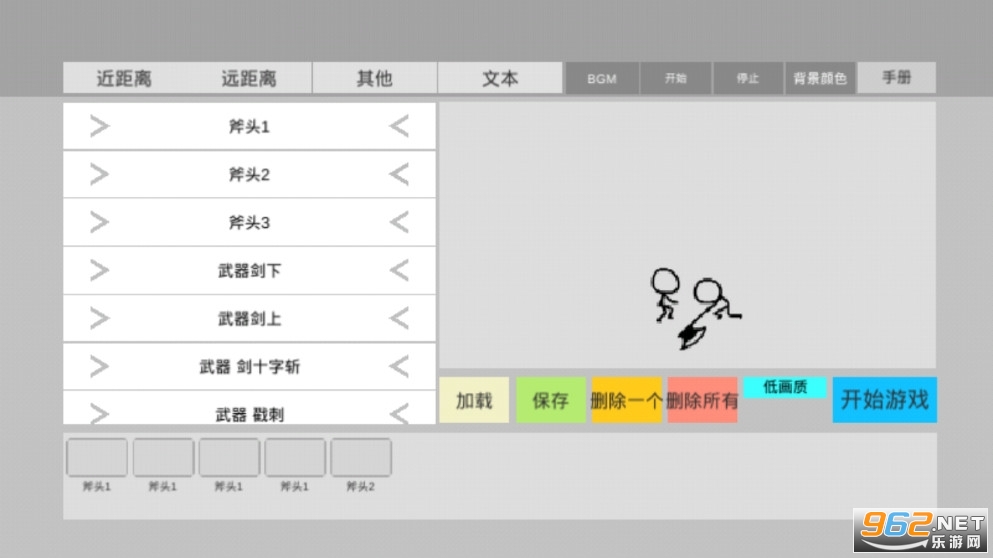Switch to the 近距离 tab
The width and height of the screenshot is (993, 558).
[x=125, y=78]
